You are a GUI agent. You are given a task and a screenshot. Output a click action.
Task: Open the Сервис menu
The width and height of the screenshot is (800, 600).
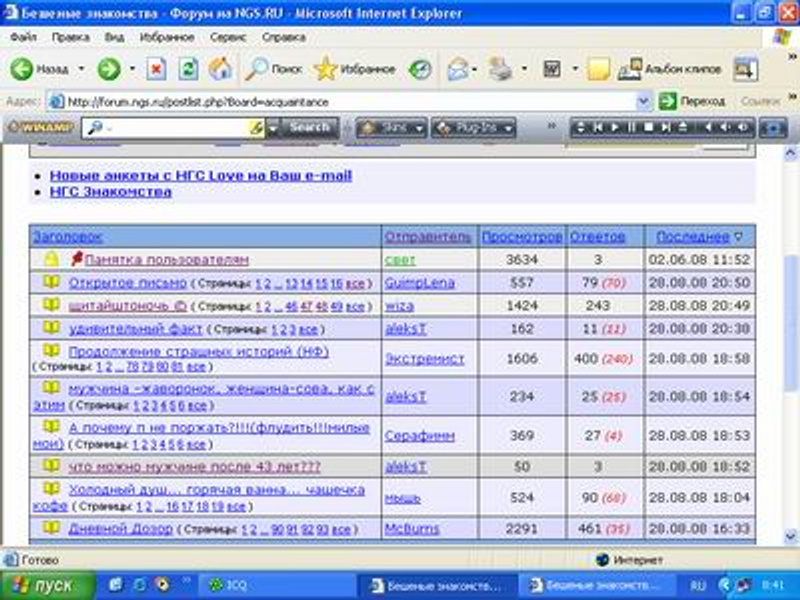(x=228, y=37)
